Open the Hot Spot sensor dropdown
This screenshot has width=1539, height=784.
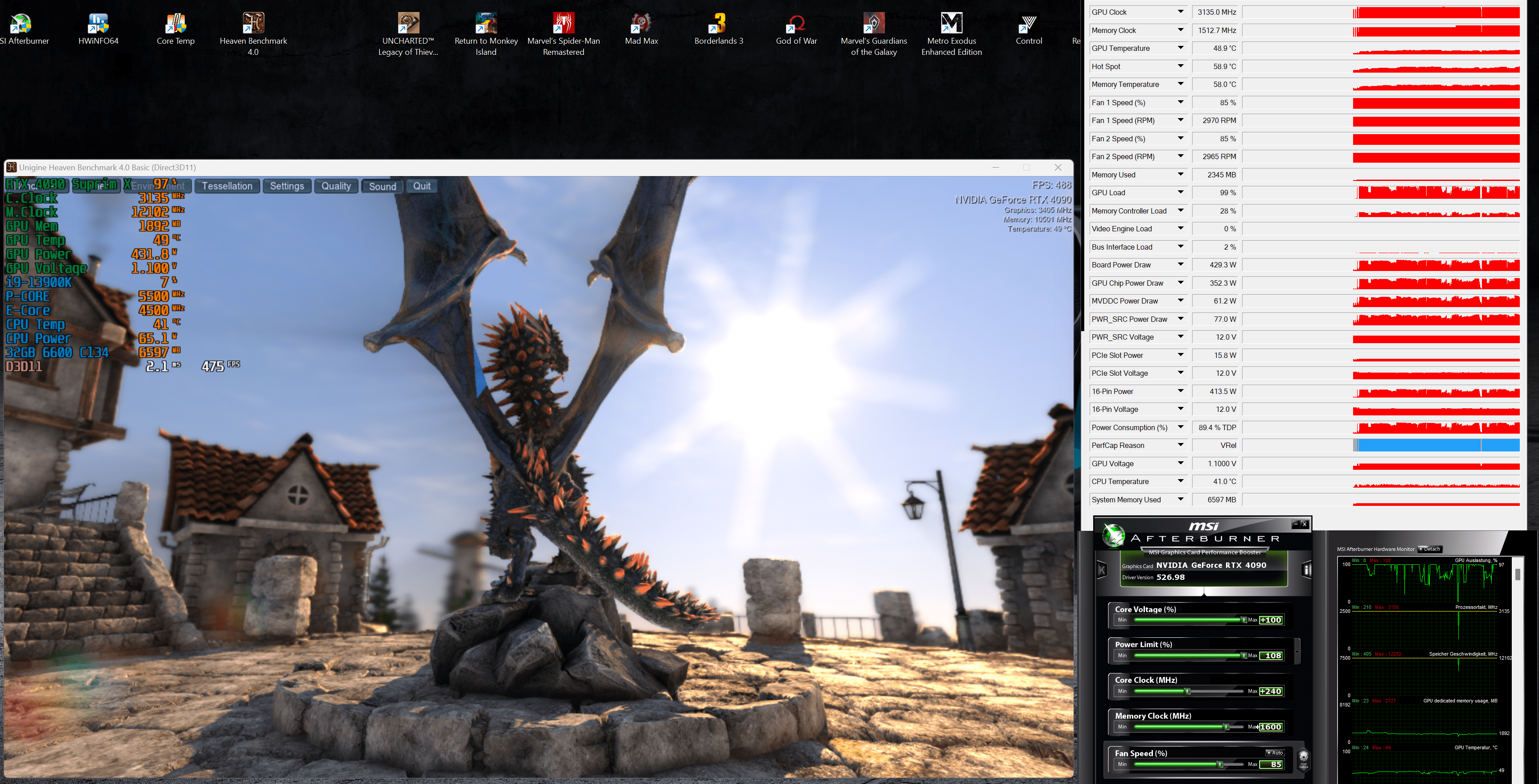pos(1181,66)
